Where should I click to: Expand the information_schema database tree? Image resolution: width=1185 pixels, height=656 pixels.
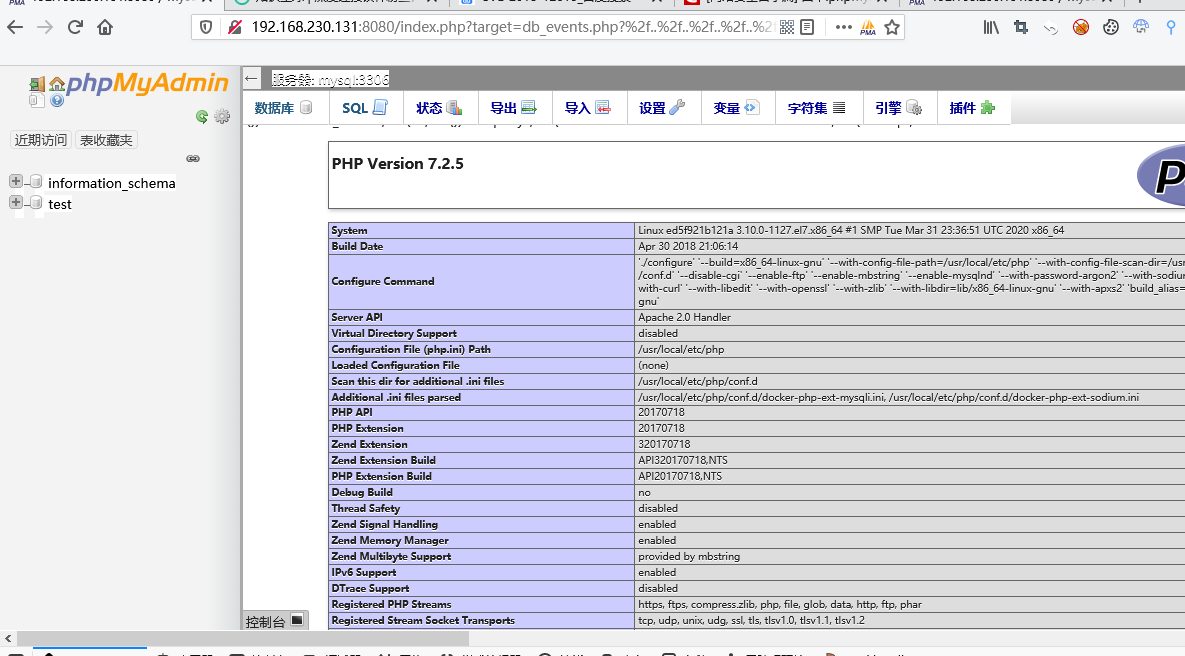tap(15, 182)
